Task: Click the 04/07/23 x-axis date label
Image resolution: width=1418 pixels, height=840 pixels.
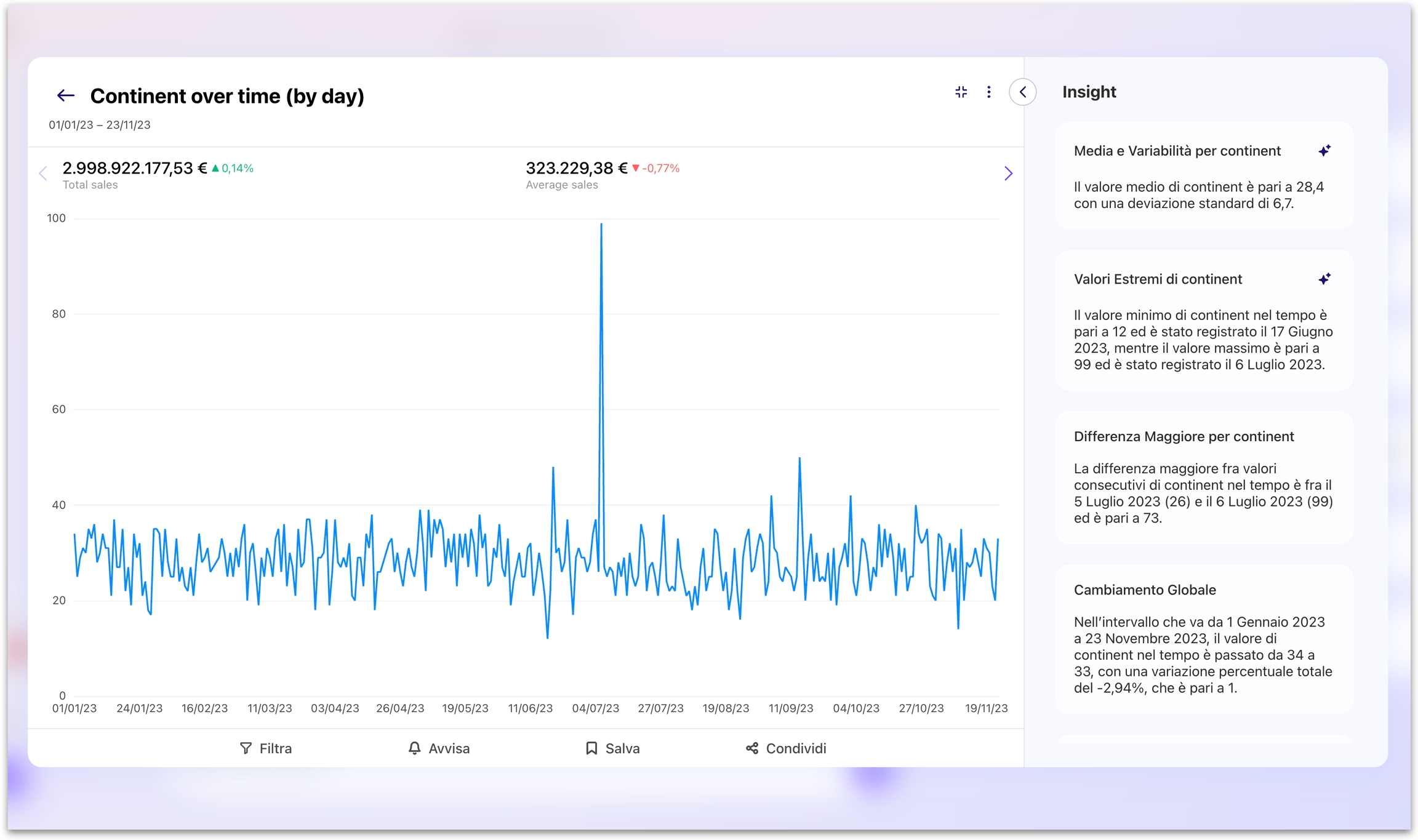Action: click(x=595, y=708)
